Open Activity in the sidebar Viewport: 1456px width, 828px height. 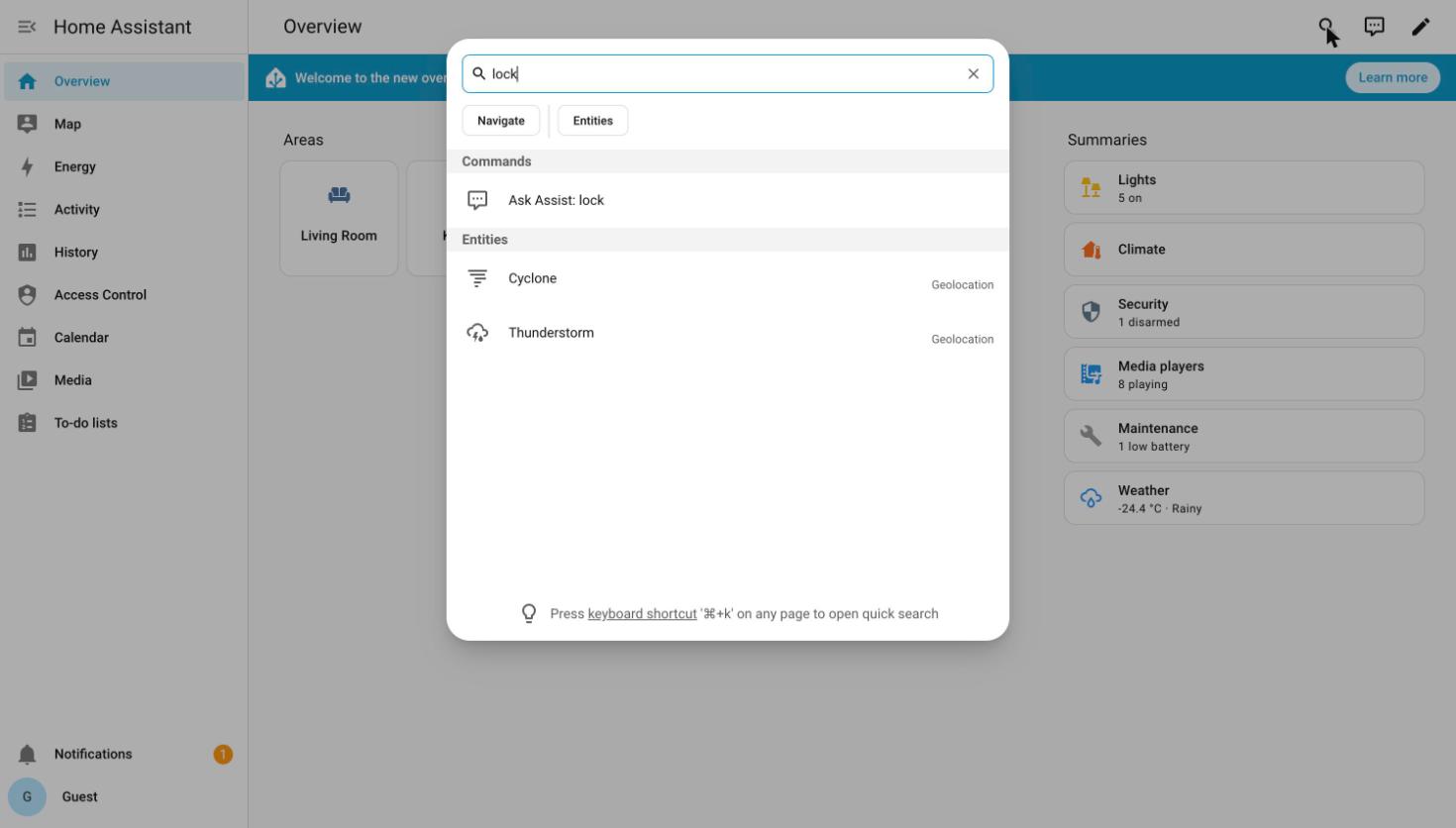tap(124, 209)
